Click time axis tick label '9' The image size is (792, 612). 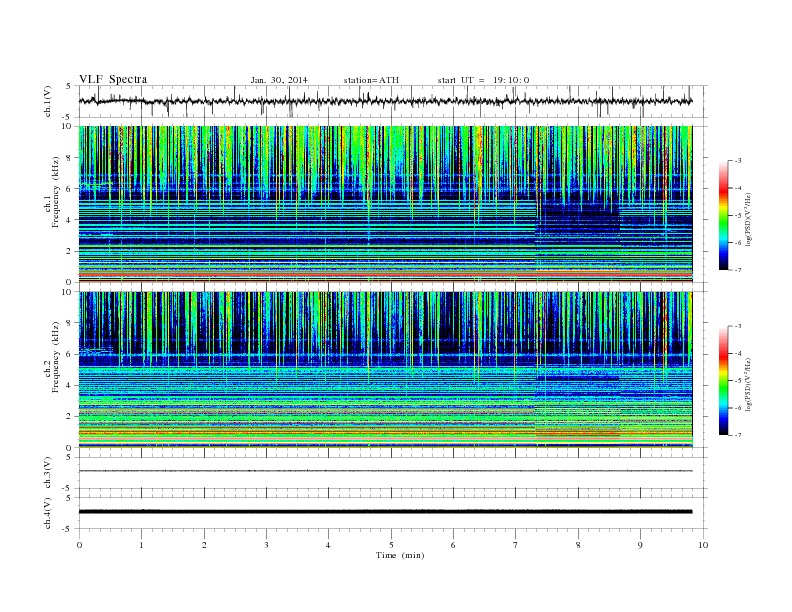[x=640, y=545]
